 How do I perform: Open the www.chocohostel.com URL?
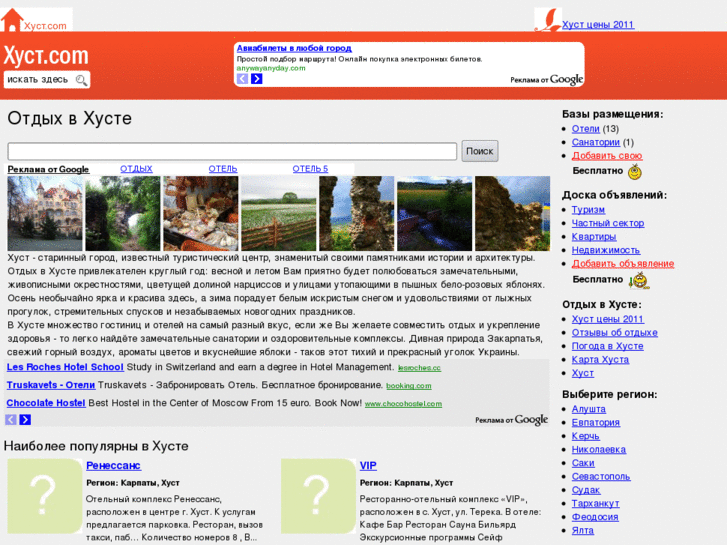tap(403, 404)
